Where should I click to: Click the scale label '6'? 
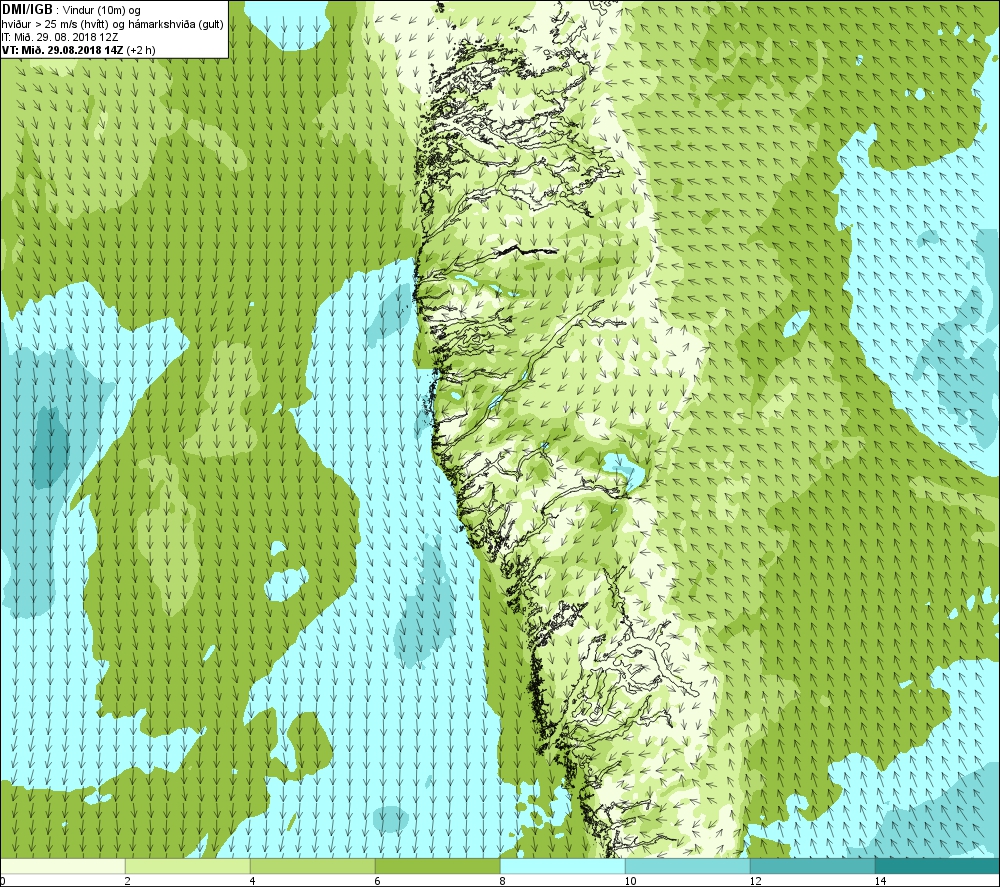click(x=378, y=881)
